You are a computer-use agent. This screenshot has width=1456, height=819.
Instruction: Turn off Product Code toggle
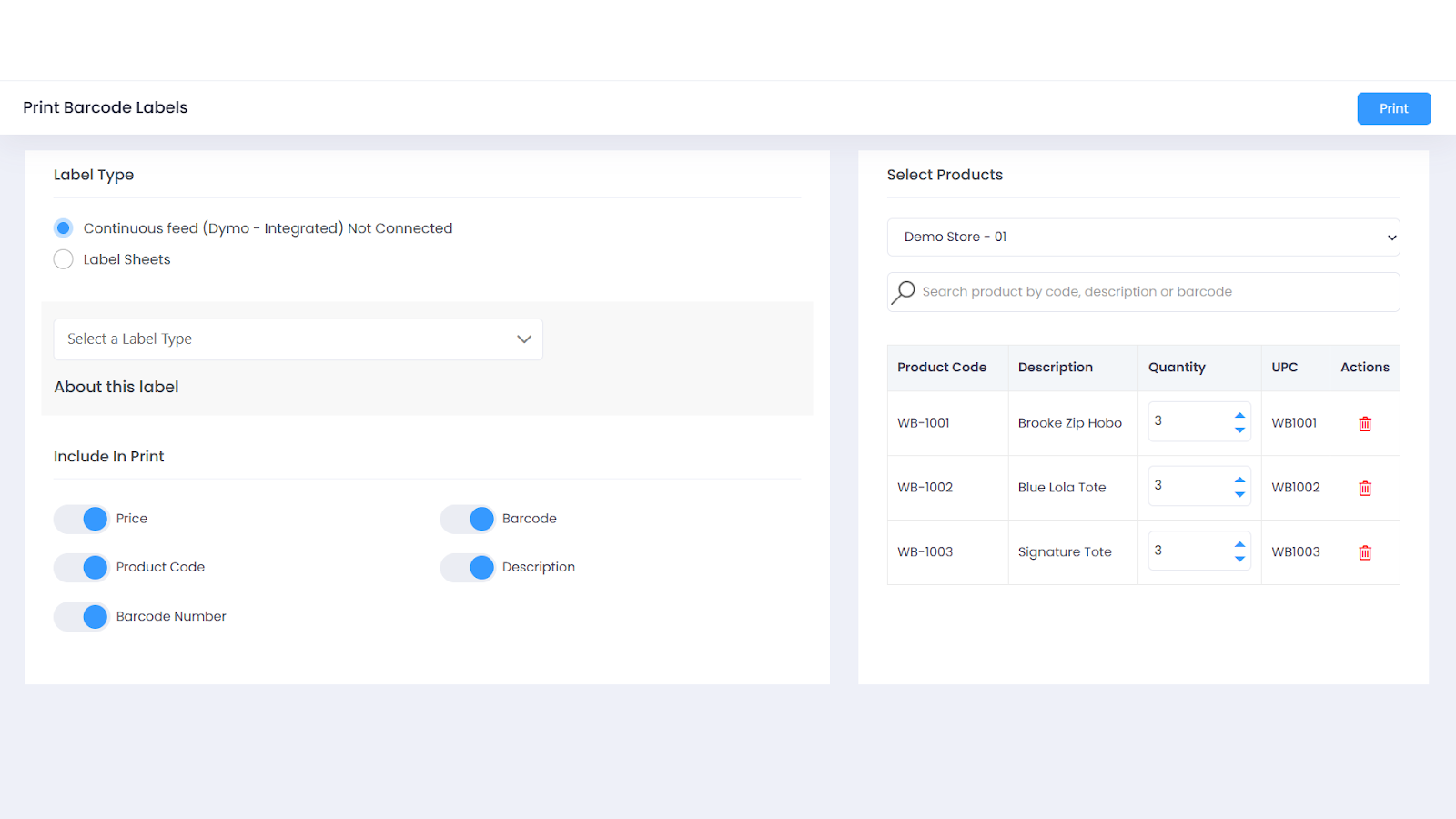click(82, 568)
